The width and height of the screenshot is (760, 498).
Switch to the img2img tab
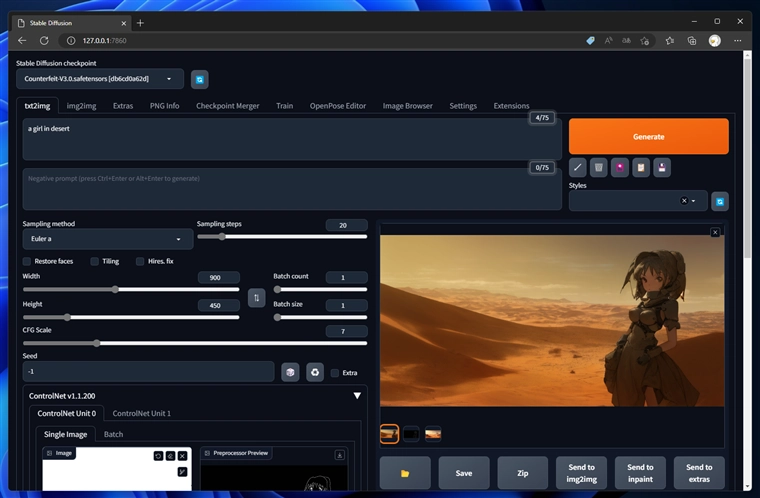click(81, 105)
